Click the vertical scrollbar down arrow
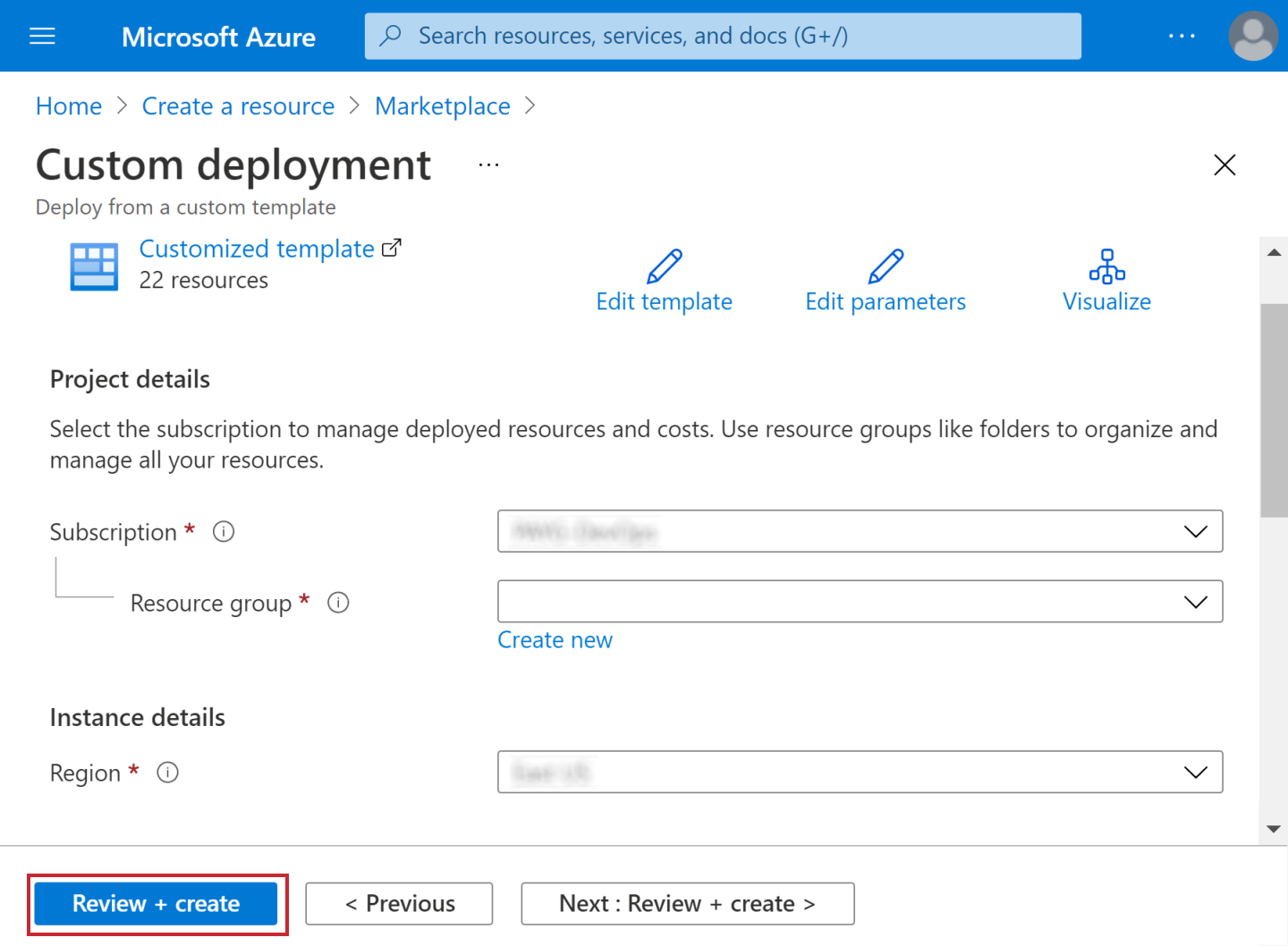 pos(1274,829)
